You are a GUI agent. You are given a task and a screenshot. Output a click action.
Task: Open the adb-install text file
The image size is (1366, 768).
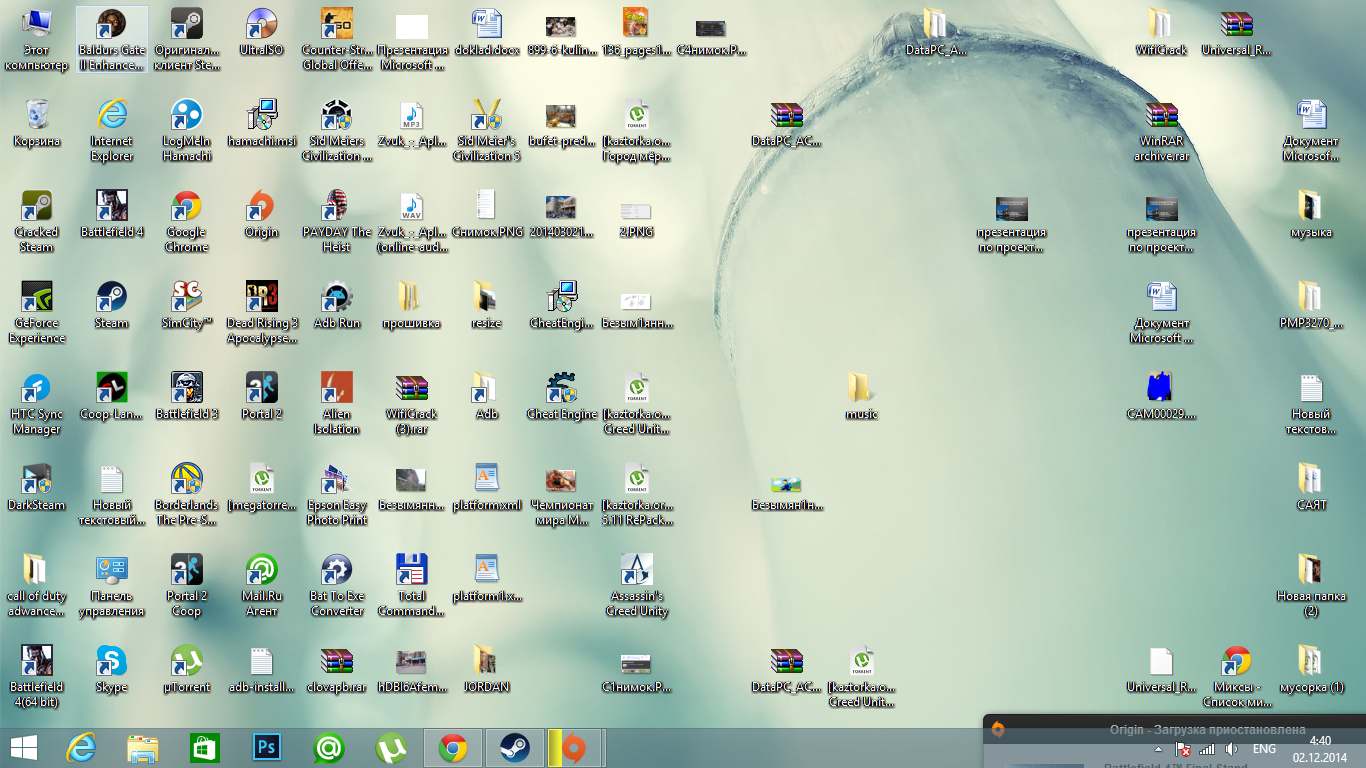pos(262,669)
